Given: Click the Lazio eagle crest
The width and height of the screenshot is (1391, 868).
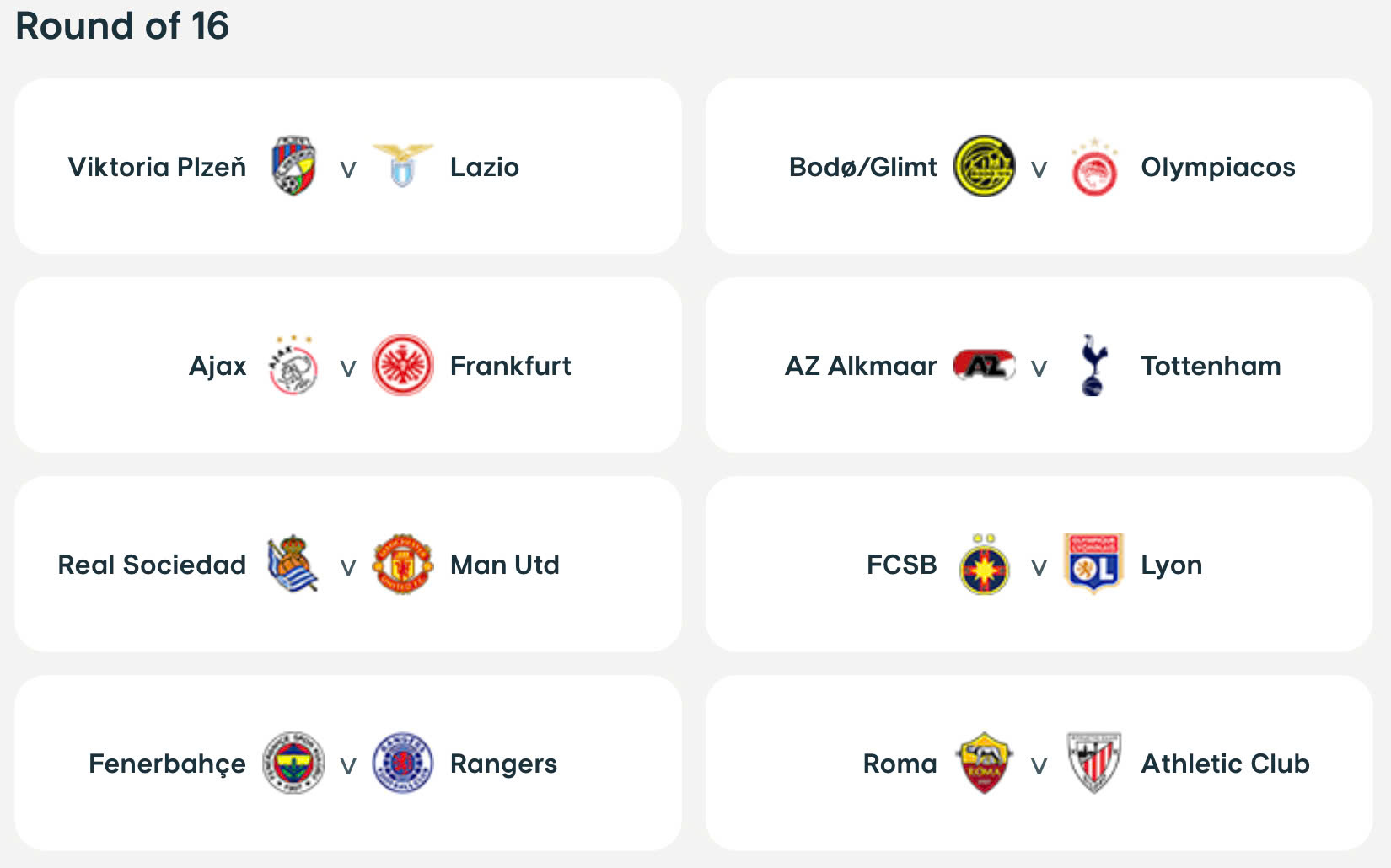Looking at the screenshot, I should click(403, 165).
